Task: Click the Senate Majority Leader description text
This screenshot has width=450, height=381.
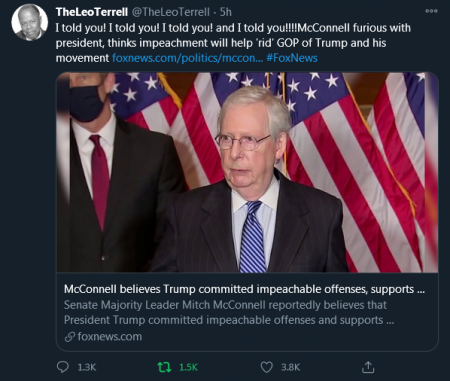Action: pyautogui.click(x=229, y=312)
